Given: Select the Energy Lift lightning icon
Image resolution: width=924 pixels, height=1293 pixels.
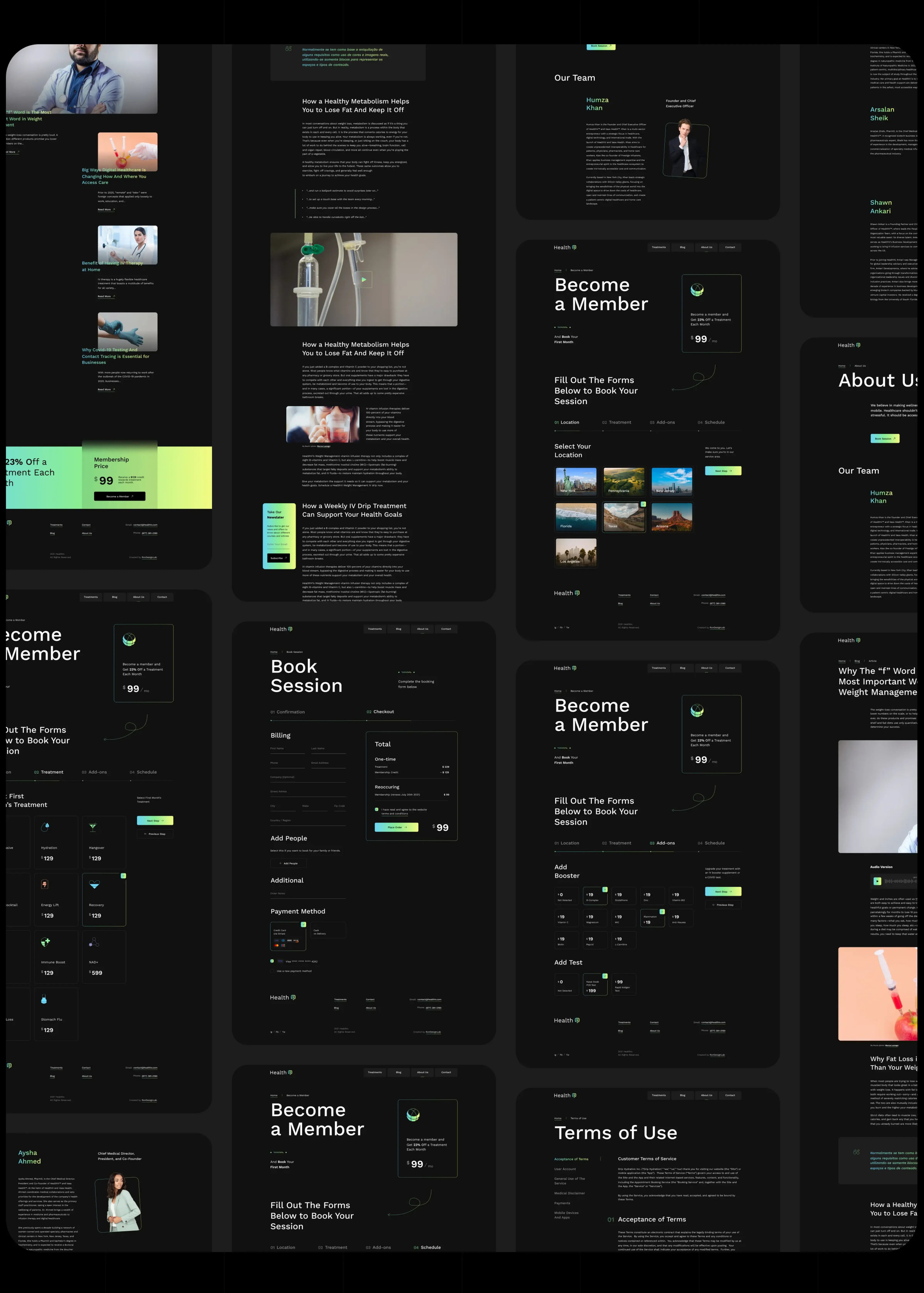Looking at the screenshot, I should pyautogui.click(x=45, y=884).
